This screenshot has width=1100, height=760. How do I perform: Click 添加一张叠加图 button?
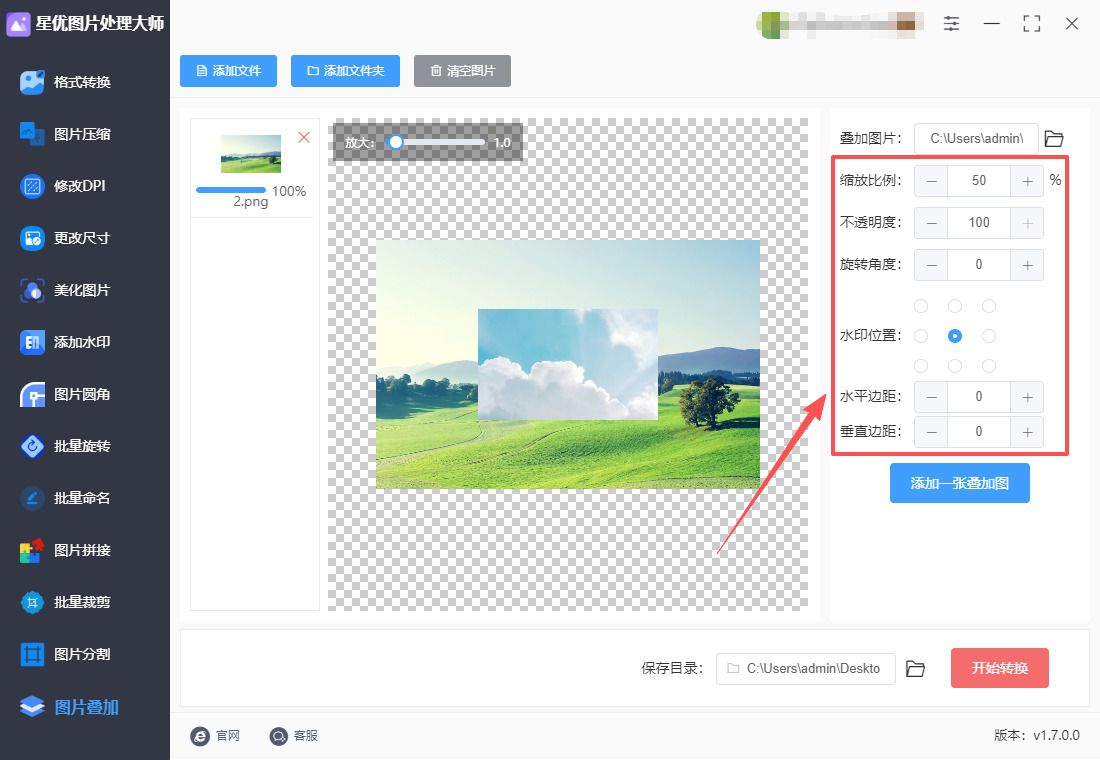click(x=960, y=483)
